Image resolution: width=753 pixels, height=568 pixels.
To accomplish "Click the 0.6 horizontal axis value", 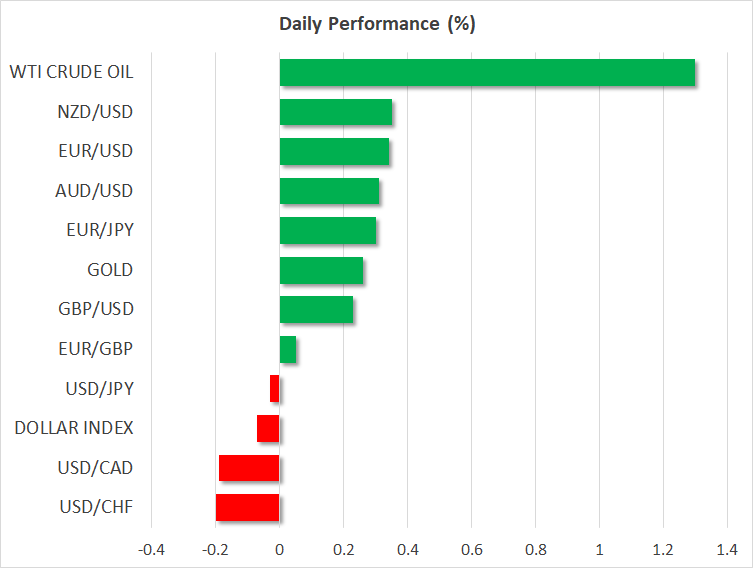I will tap(471, 549).
